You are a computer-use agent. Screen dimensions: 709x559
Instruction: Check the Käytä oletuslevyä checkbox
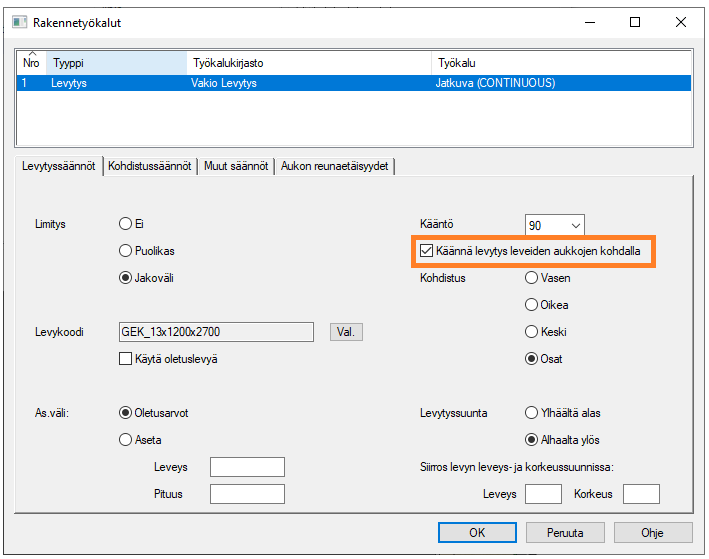tap(126, 359)
